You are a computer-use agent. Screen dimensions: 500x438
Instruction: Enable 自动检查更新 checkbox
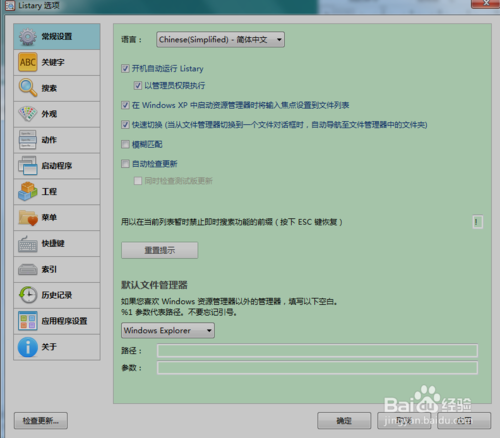pyautogui.click(x=125, y=164)
